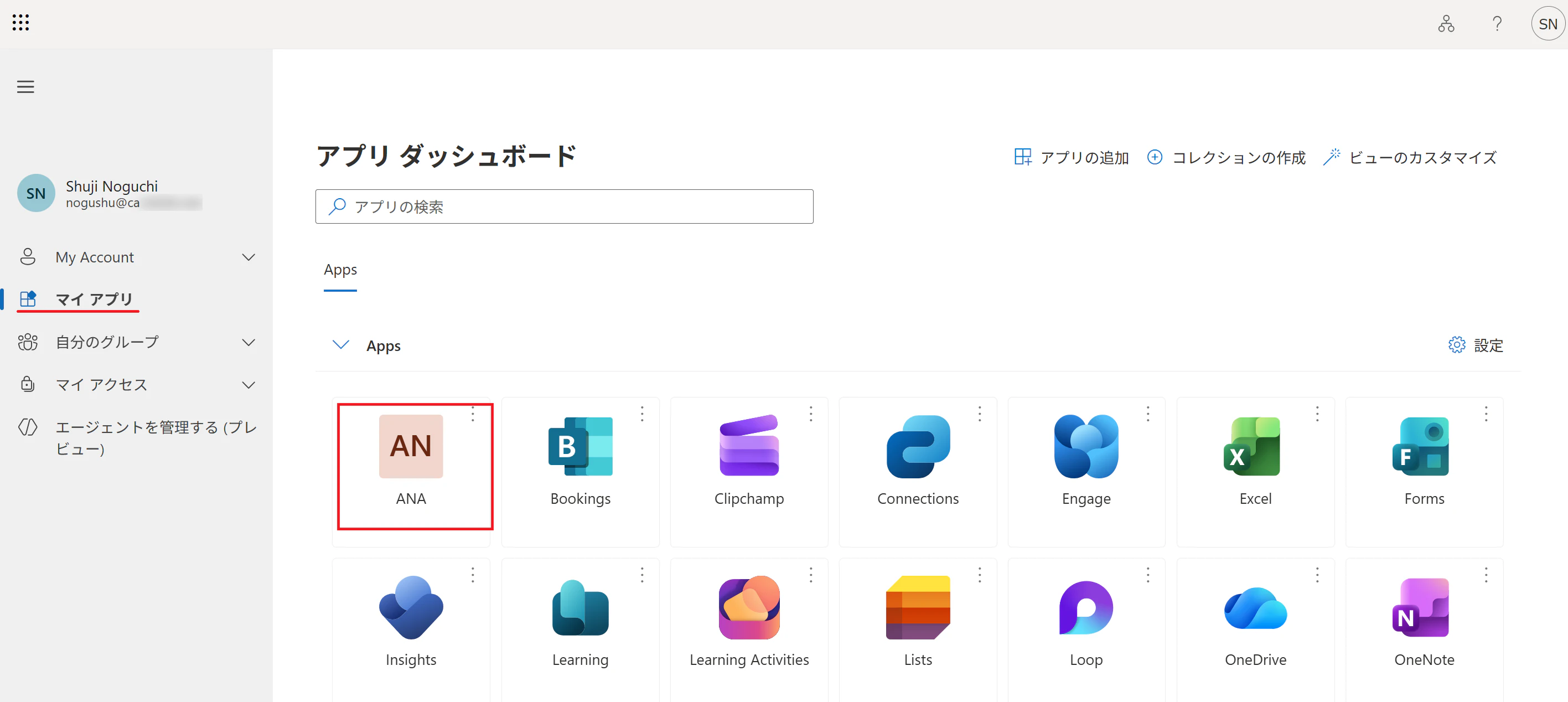This screenshot has height=702, width=1568.
Task: Open more options for Learning Activities tile
Action: [810, 575]
